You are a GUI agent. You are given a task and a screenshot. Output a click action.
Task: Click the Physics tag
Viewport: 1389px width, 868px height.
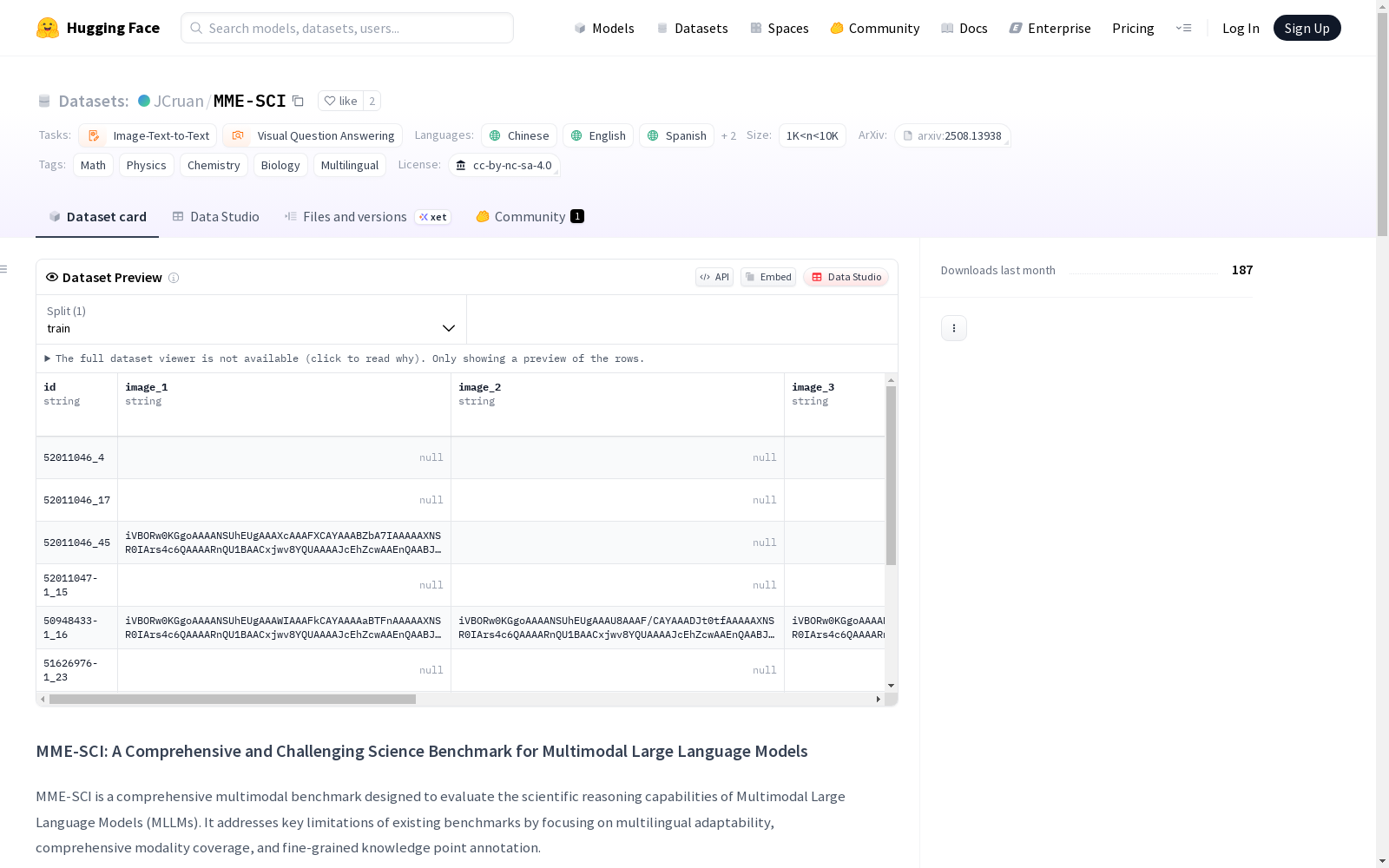[146, 165]
